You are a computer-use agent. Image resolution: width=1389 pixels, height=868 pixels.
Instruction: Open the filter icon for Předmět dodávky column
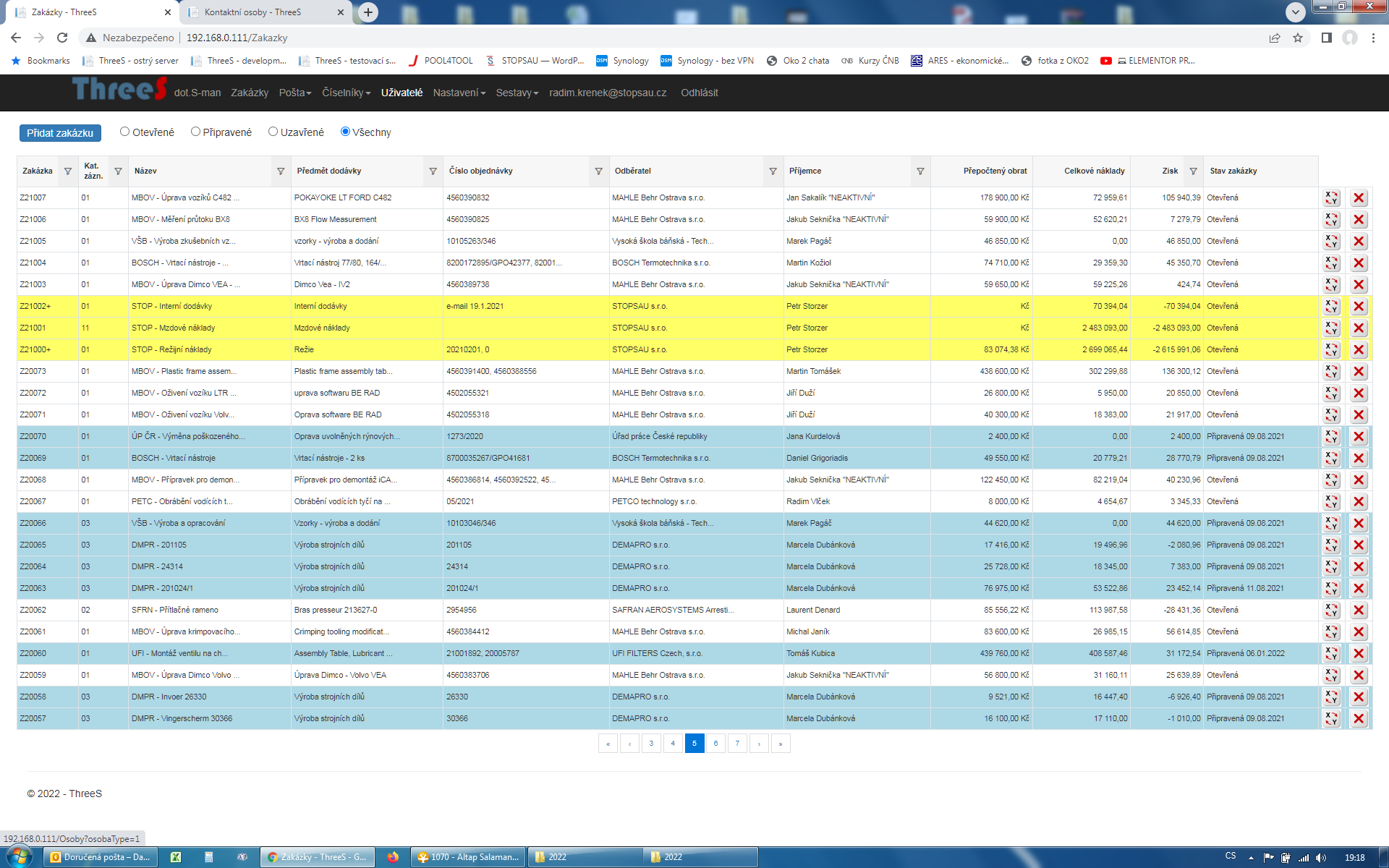433,171
